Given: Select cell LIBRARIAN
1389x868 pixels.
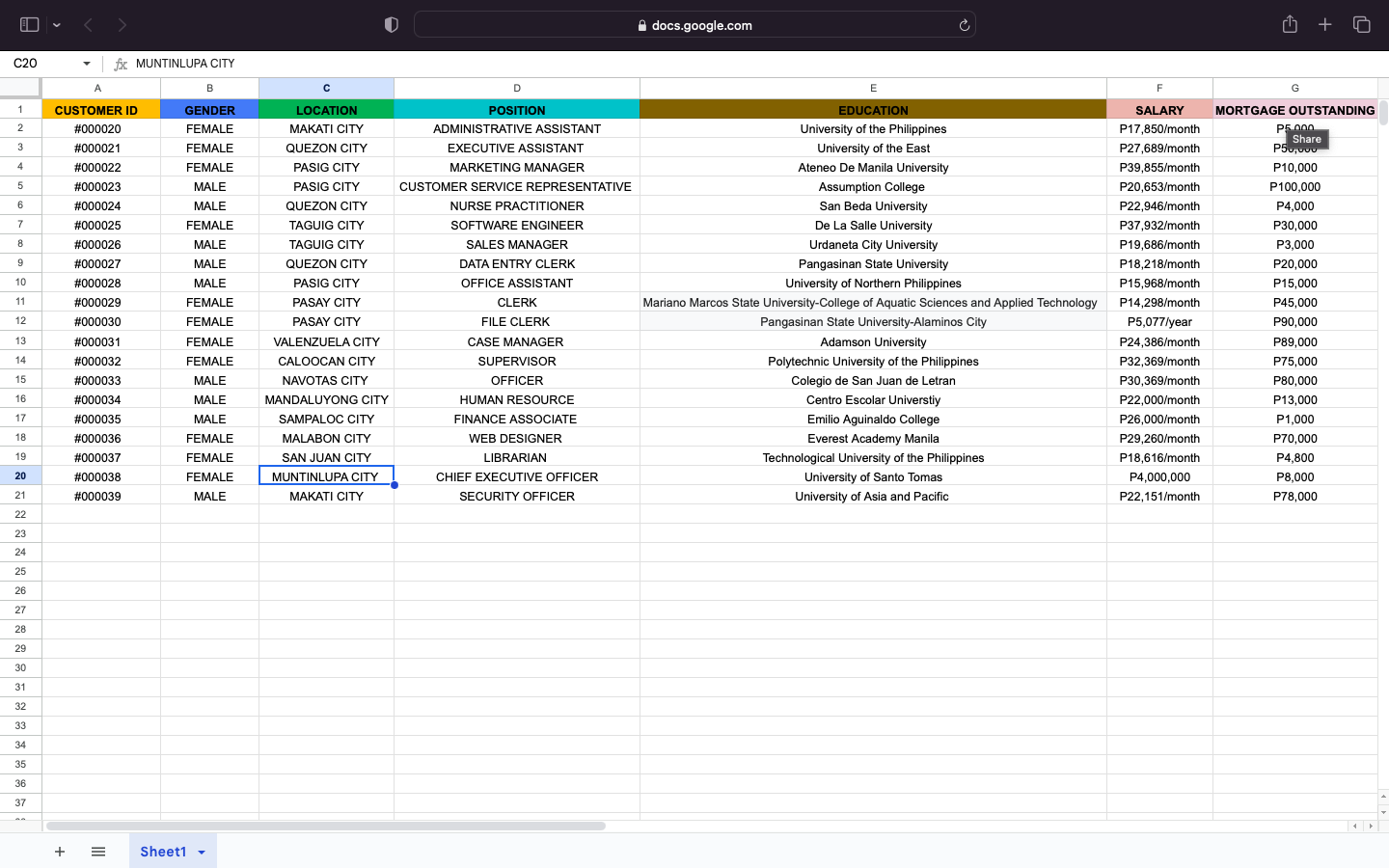Looking at the screenshot, I should click(517, 457).
